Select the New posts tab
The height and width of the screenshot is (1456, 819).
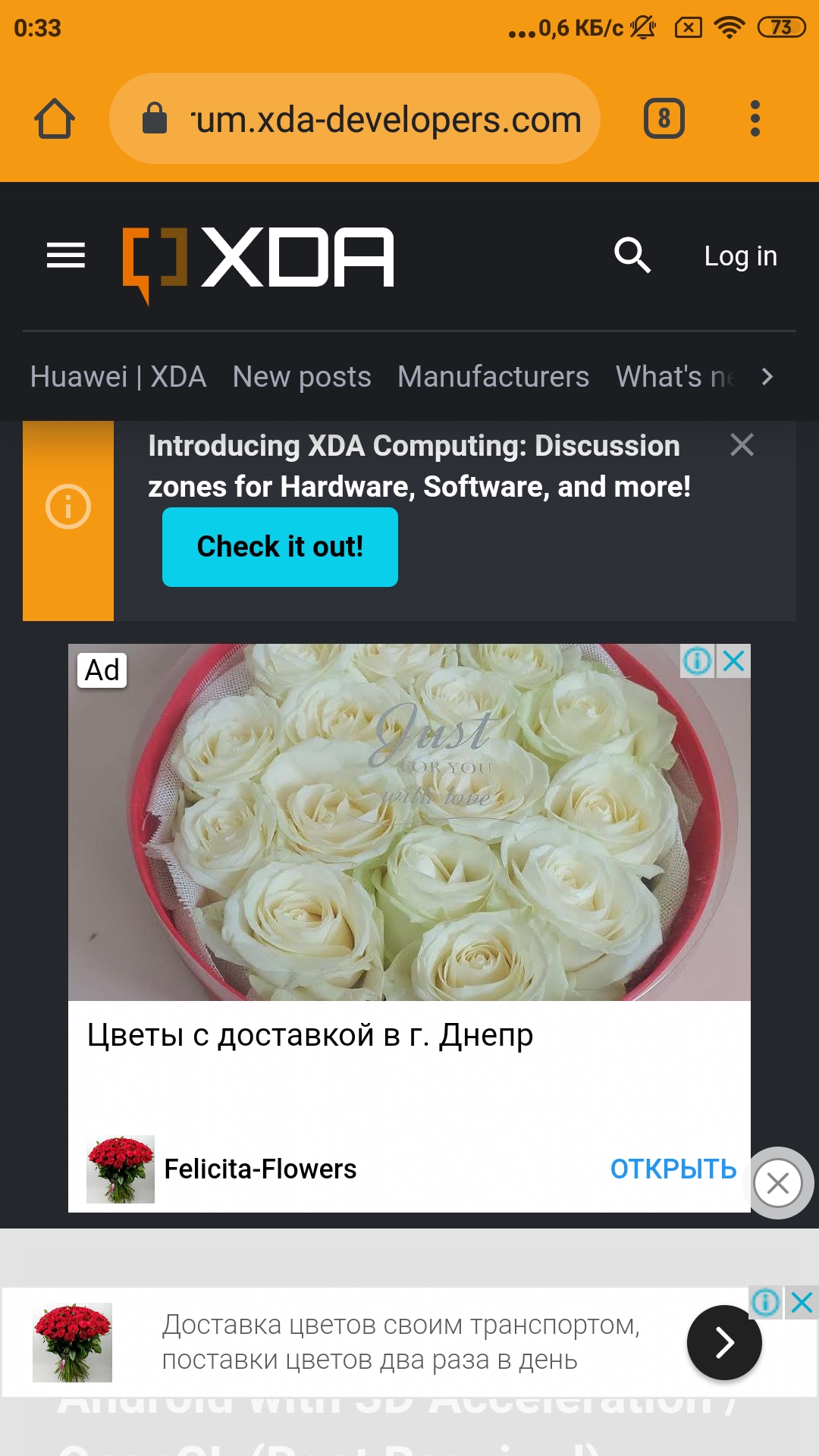[302, 377]
